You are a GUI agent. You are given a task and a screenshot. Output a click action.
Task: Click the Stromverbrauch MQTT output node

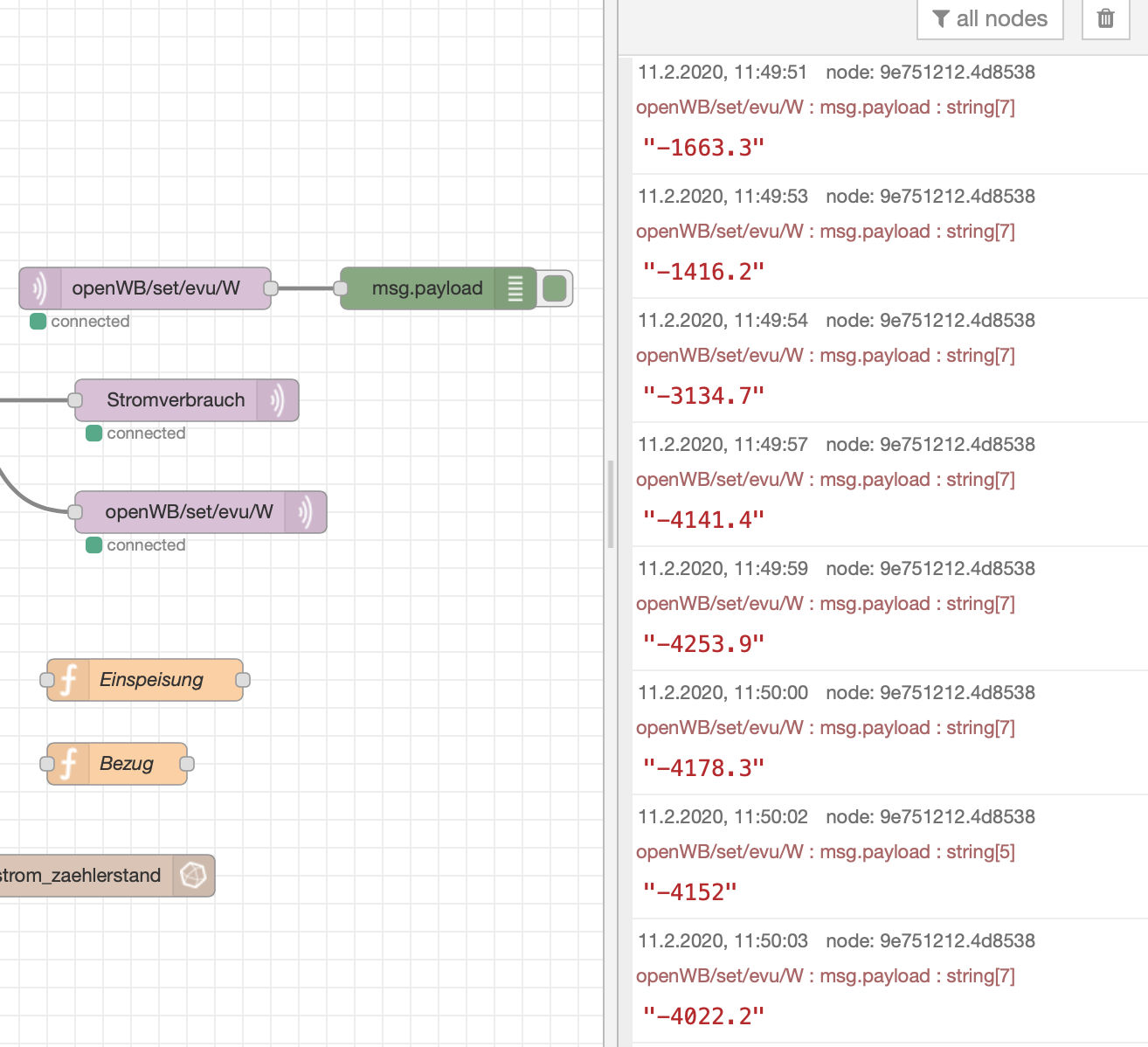(x=175, y=400)
